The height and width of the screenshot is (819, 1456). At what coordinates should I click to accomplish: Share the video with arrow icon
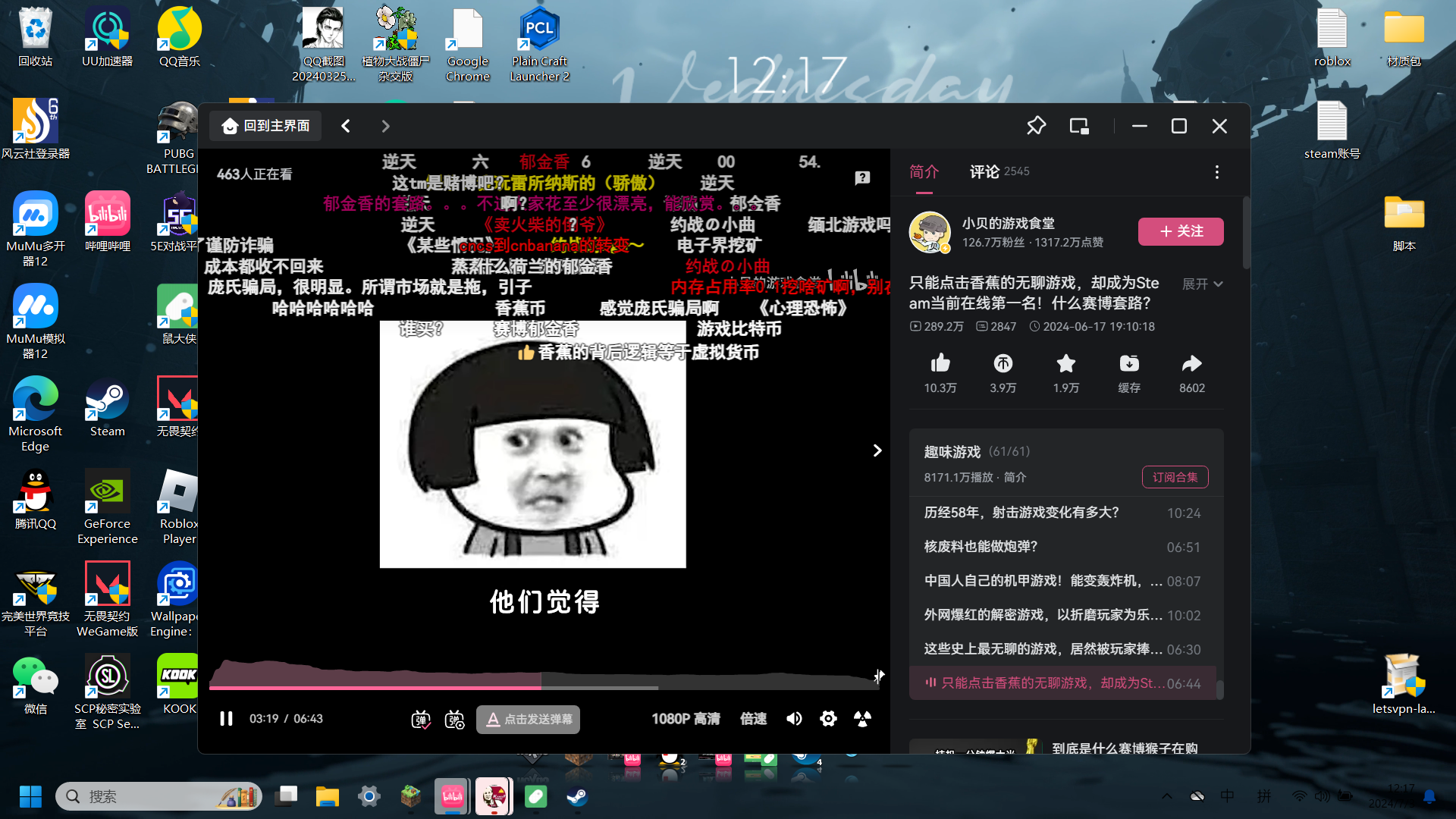1191,364
